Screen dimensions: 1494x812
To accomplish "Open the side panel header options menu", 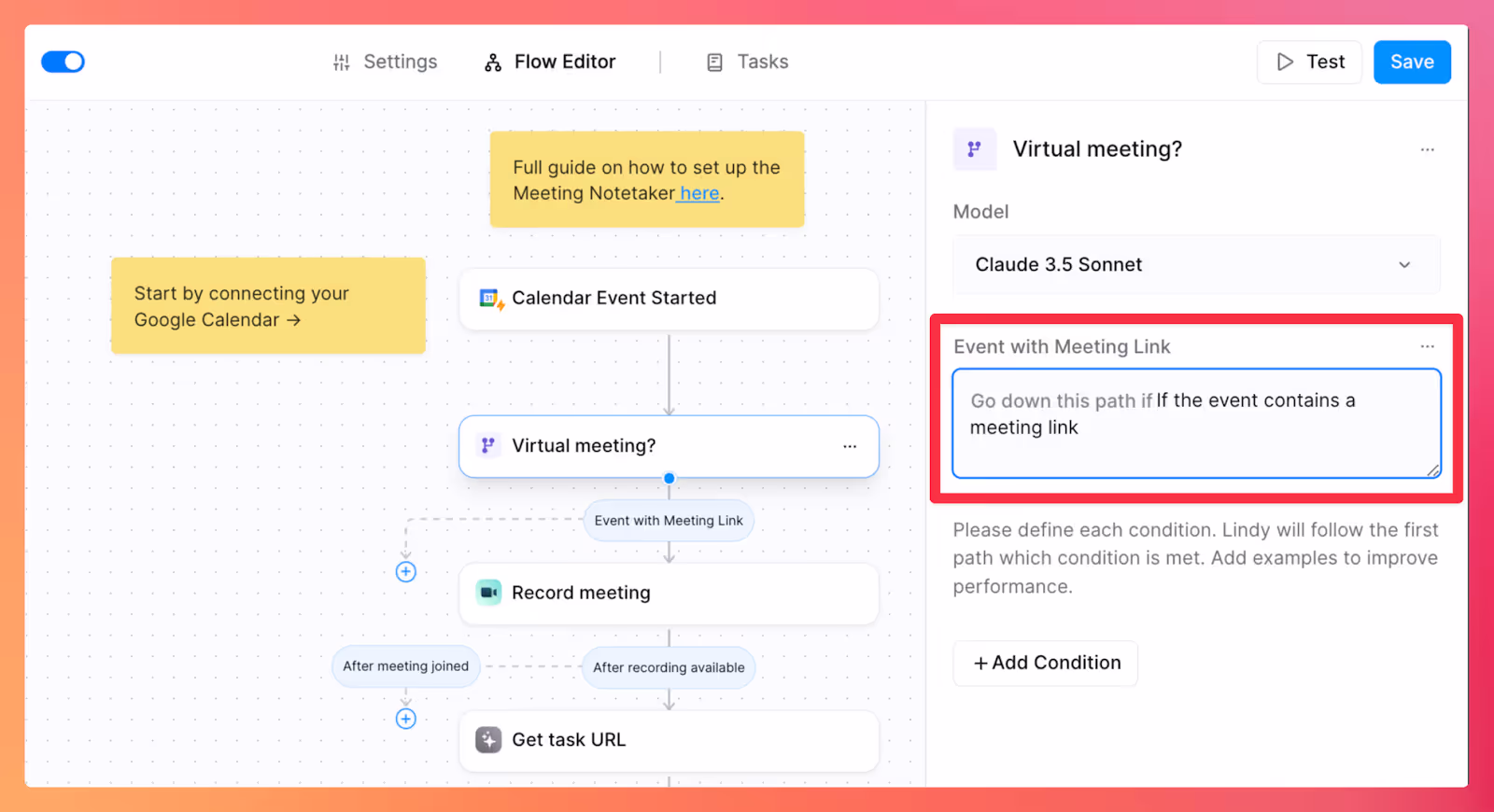I will point(1428,149).
